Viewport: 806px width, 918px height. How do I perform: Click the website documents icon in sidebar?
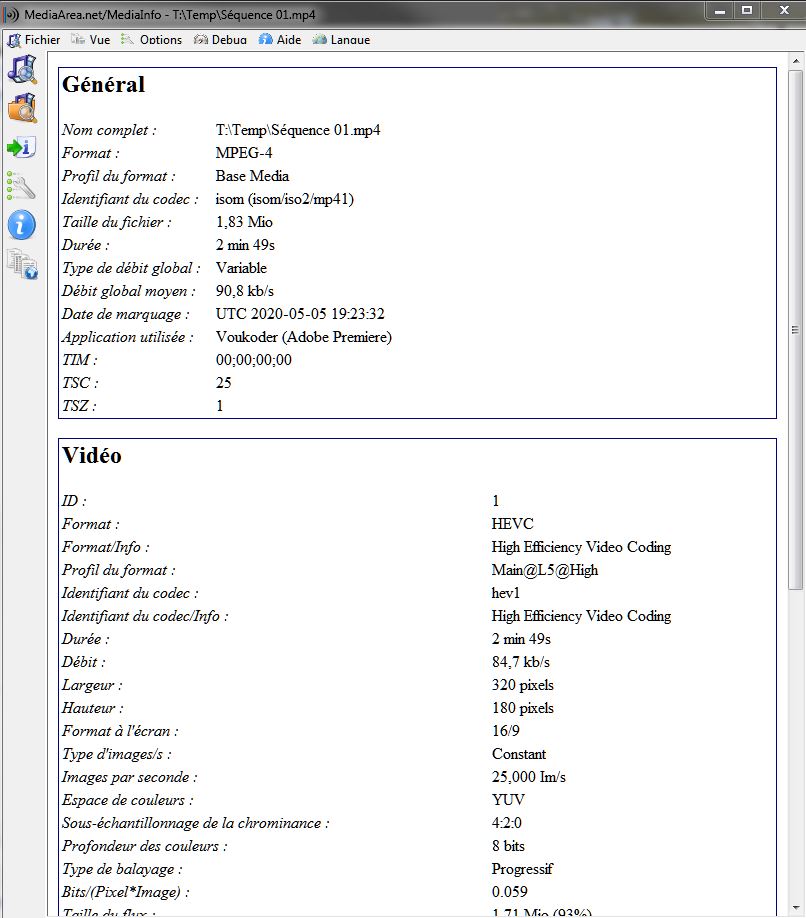(x=22, y=264)
